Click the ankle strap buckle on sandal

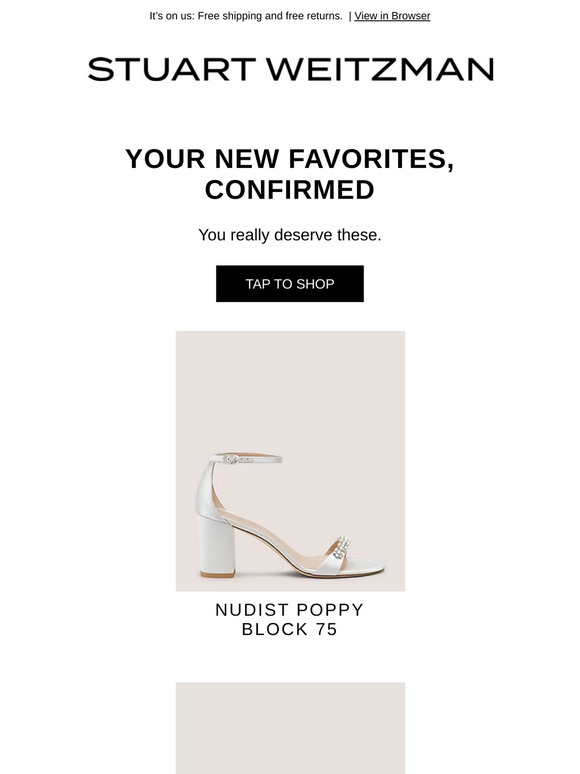(232, 459)
